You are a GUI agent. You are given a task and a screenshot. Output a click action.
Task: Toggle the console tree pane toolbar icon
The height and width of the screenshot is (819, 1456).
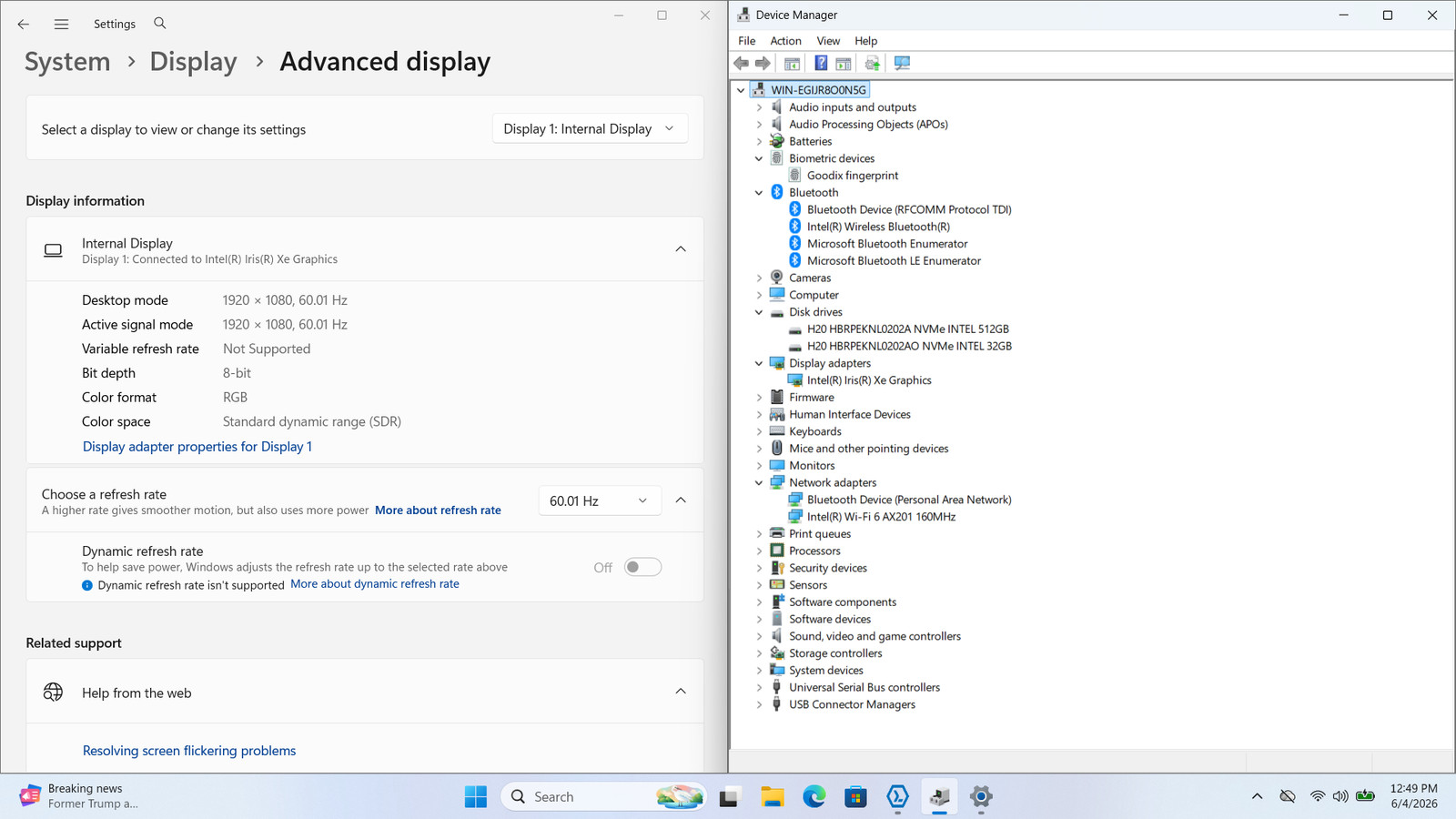pos(793,63)
